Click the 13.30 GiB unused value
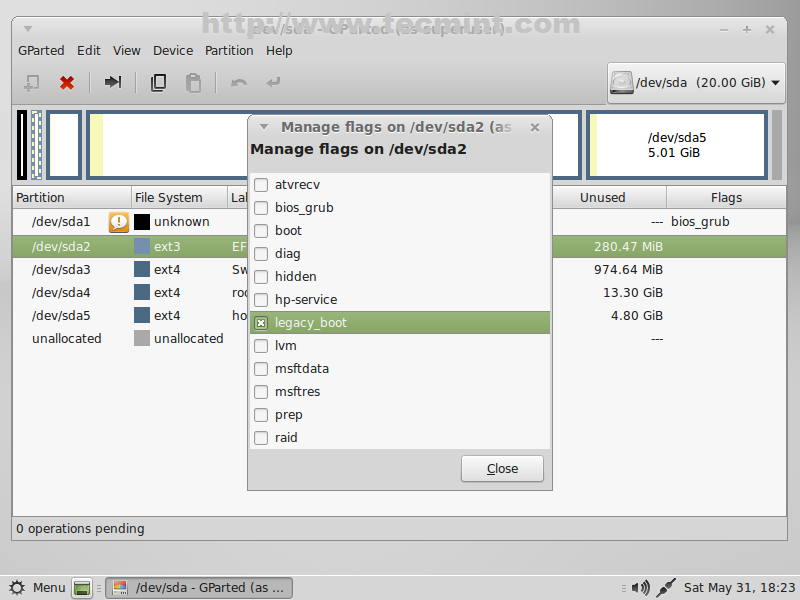 point(633,292)
